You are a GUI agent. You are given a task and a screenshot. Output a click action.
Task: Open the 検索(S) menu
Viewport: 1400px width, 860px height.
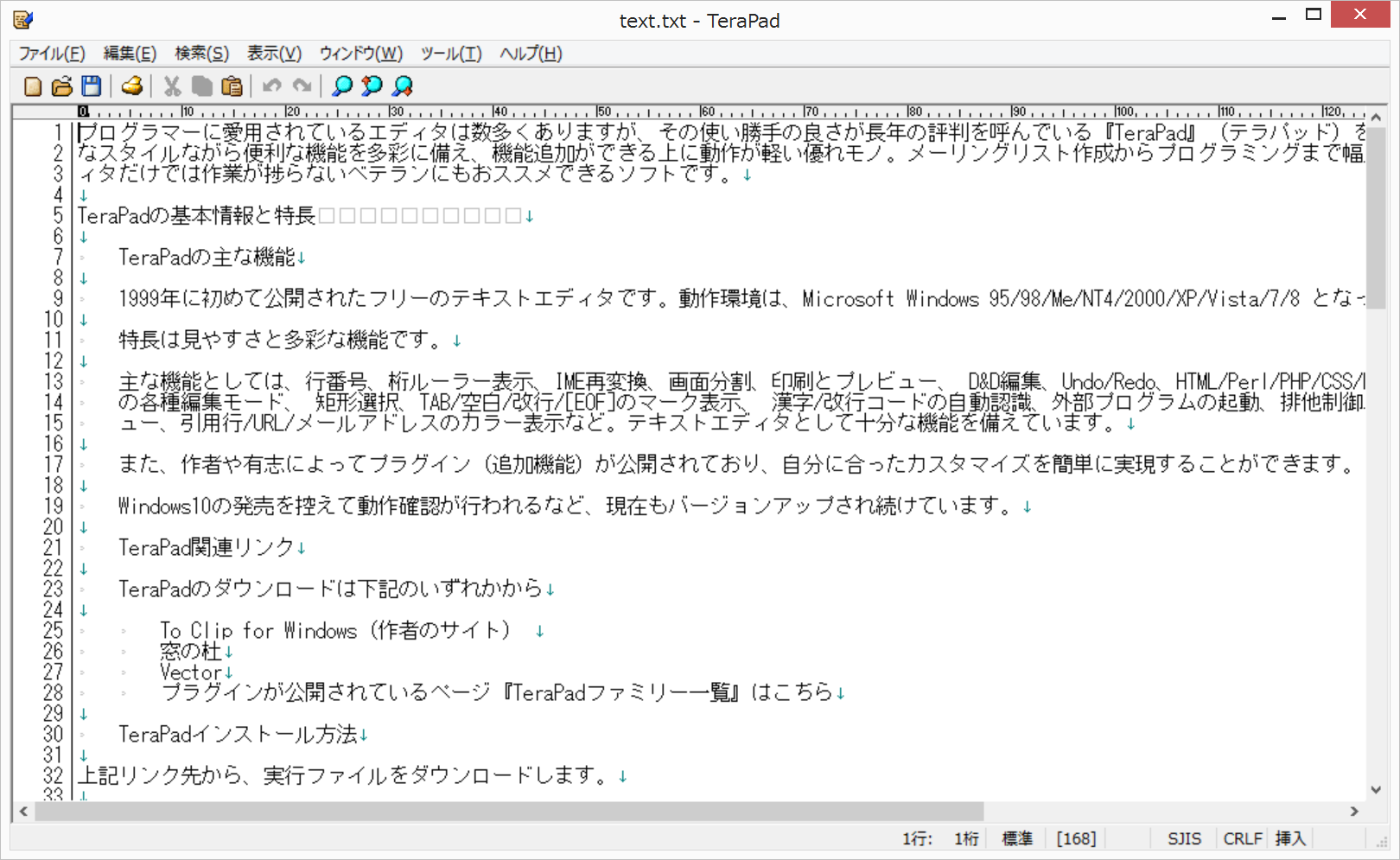(x=201, y=54)
